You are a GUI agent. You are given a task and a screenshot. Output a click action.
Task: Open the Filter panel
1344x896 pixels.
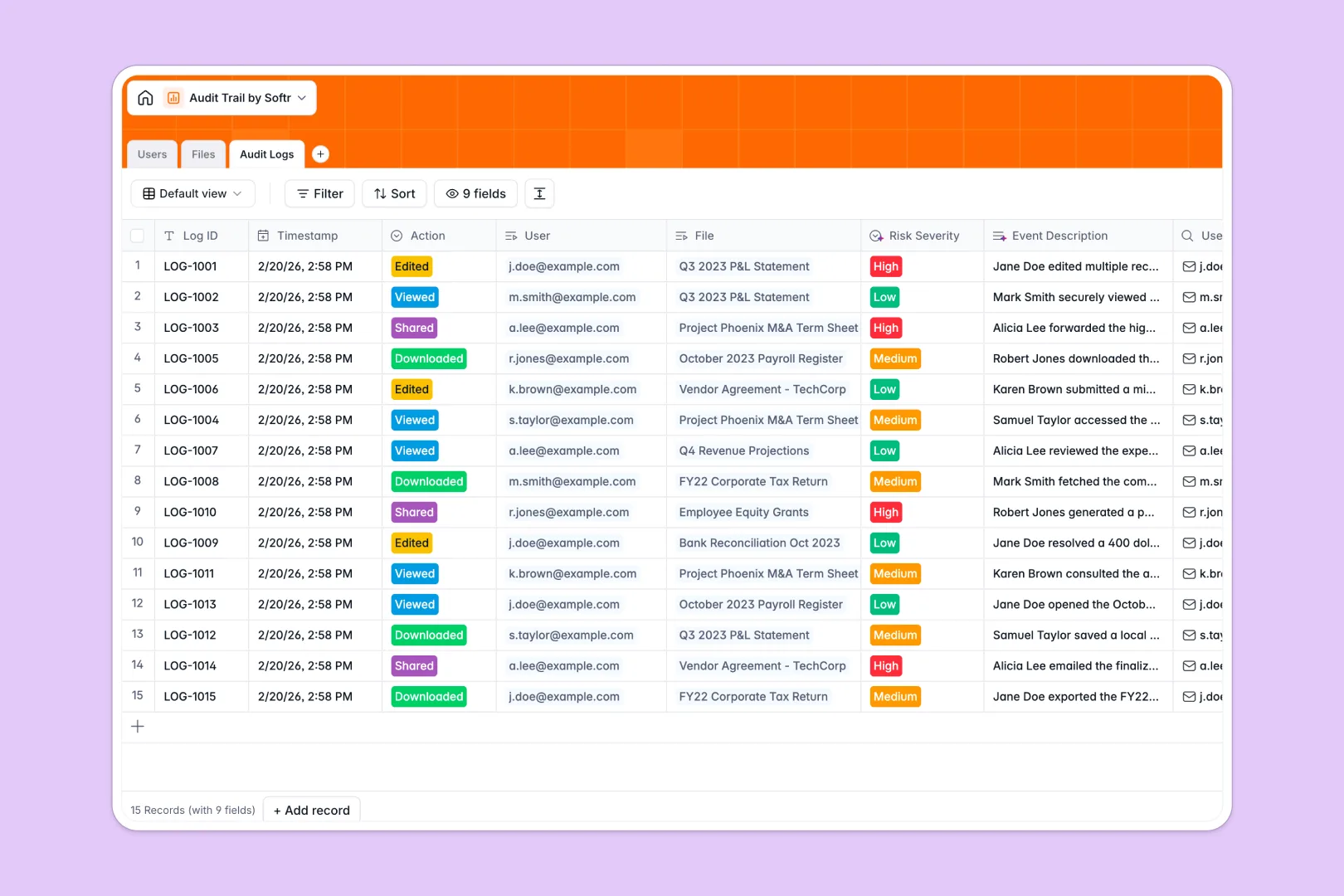pyautogui.click(x=319, y=193)
